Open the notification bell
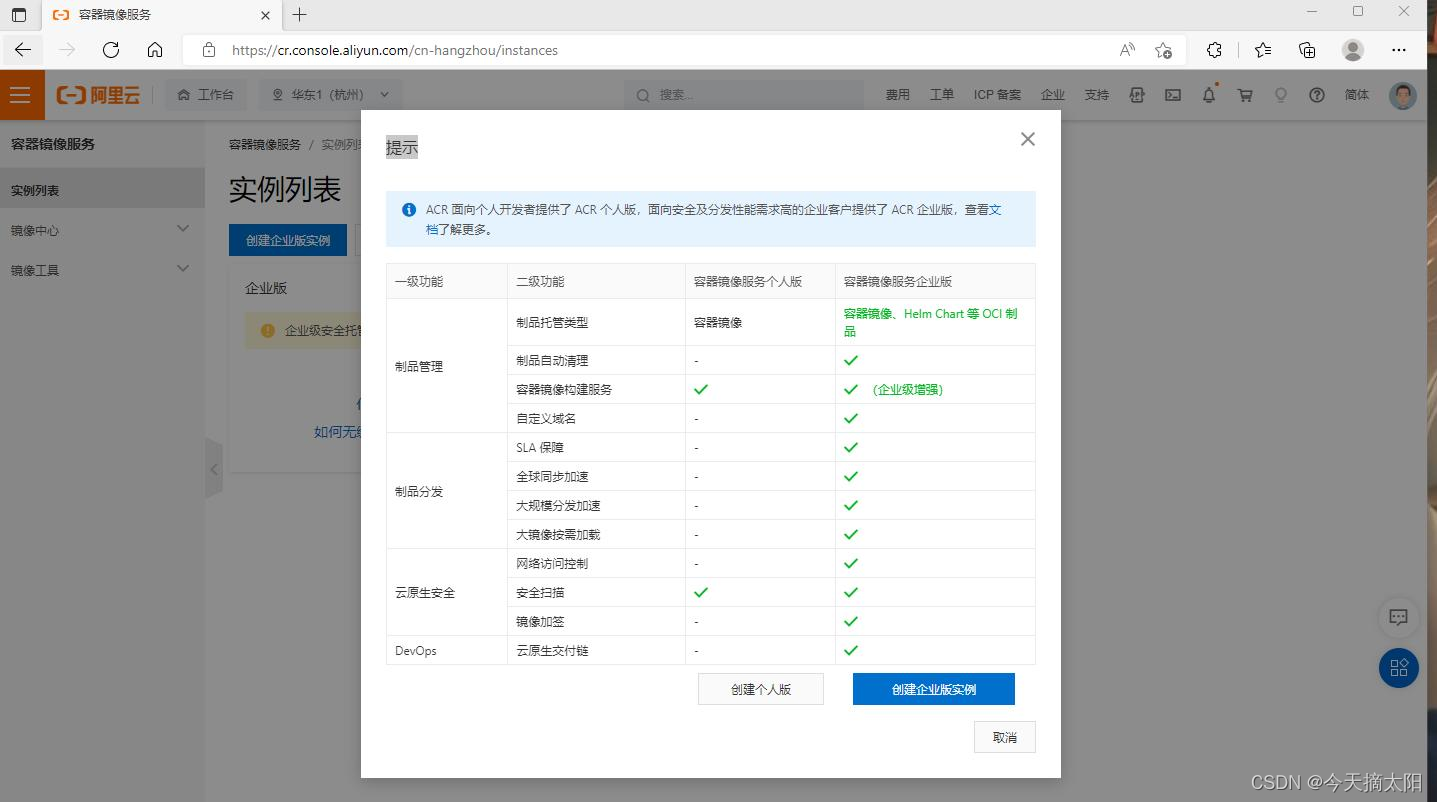This screenshot has width=1437, height=802. coord(1209,95)
